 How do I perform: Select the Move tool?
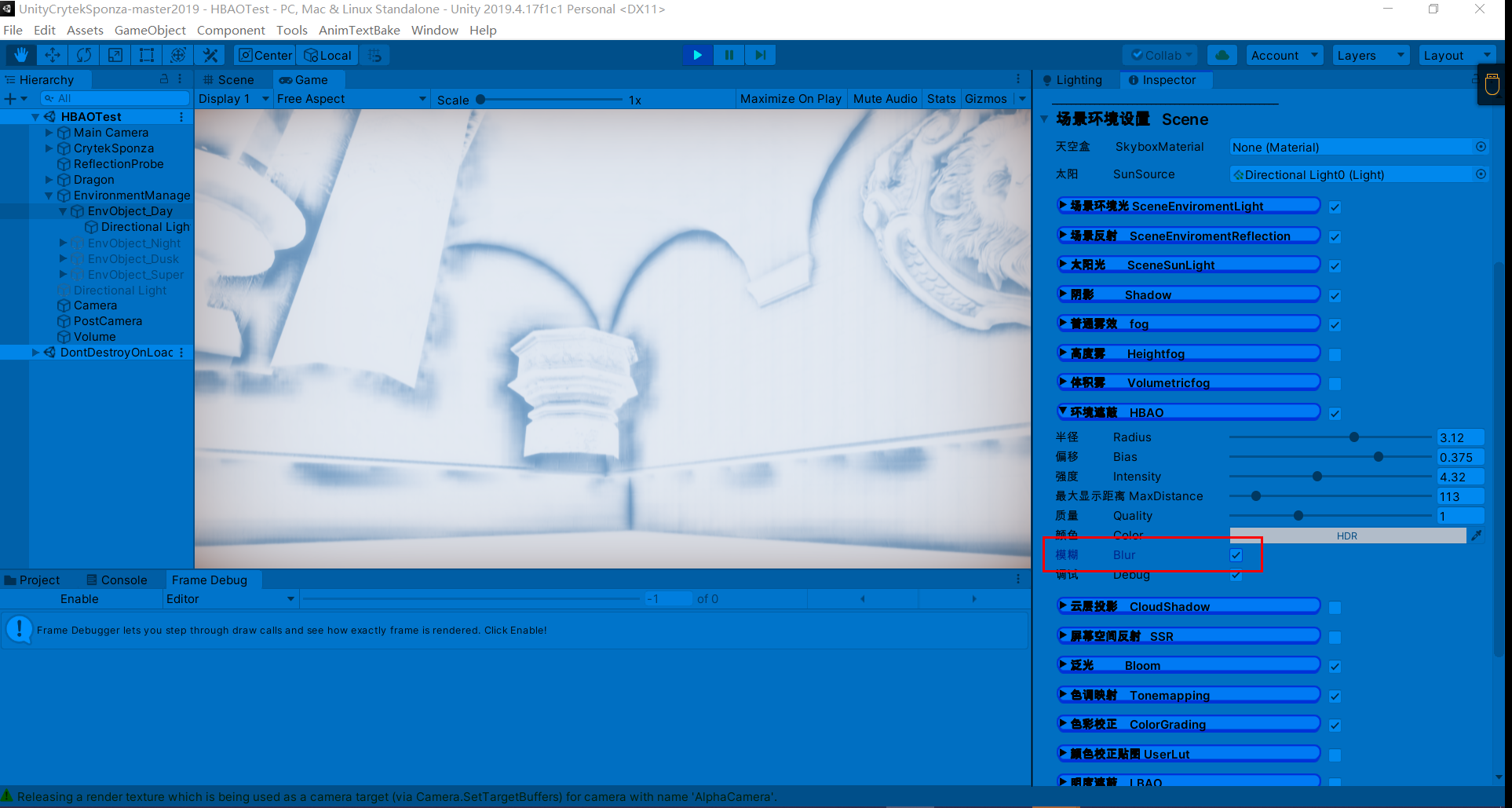53,55
